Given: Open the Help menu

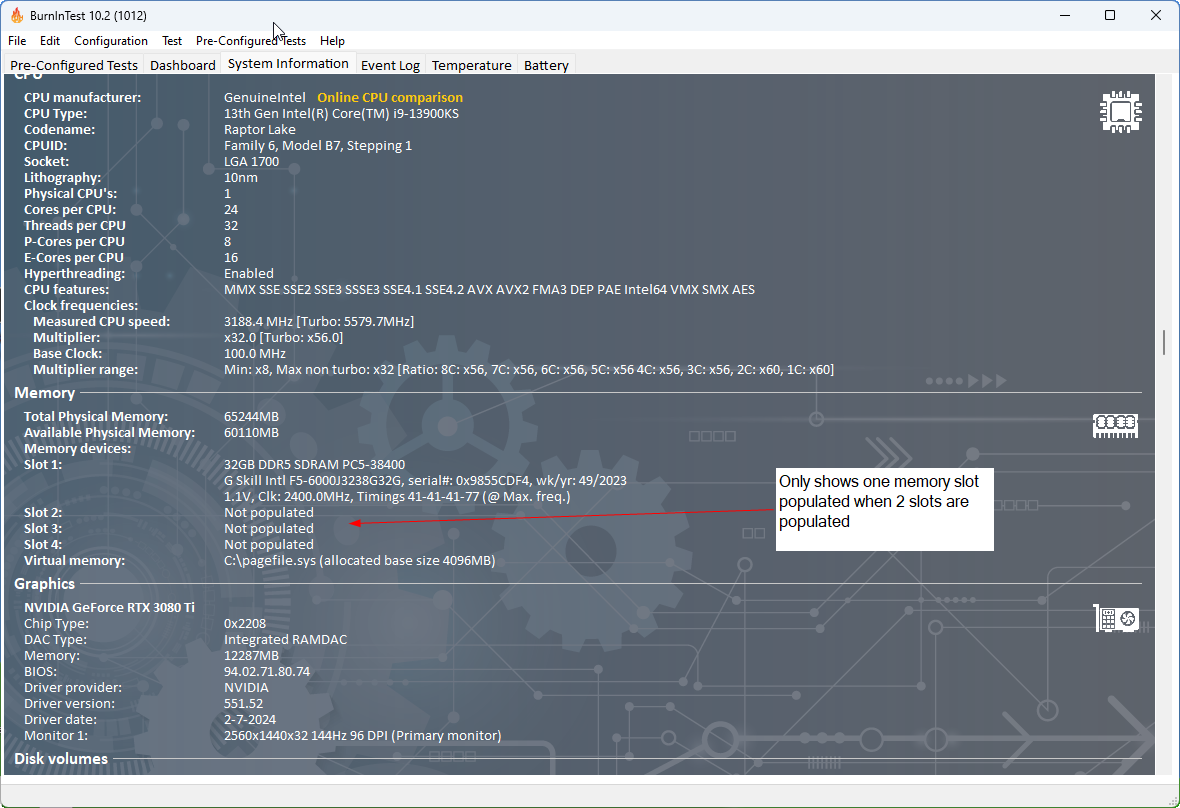Looking at the screenshot, I should pos(332,41).
